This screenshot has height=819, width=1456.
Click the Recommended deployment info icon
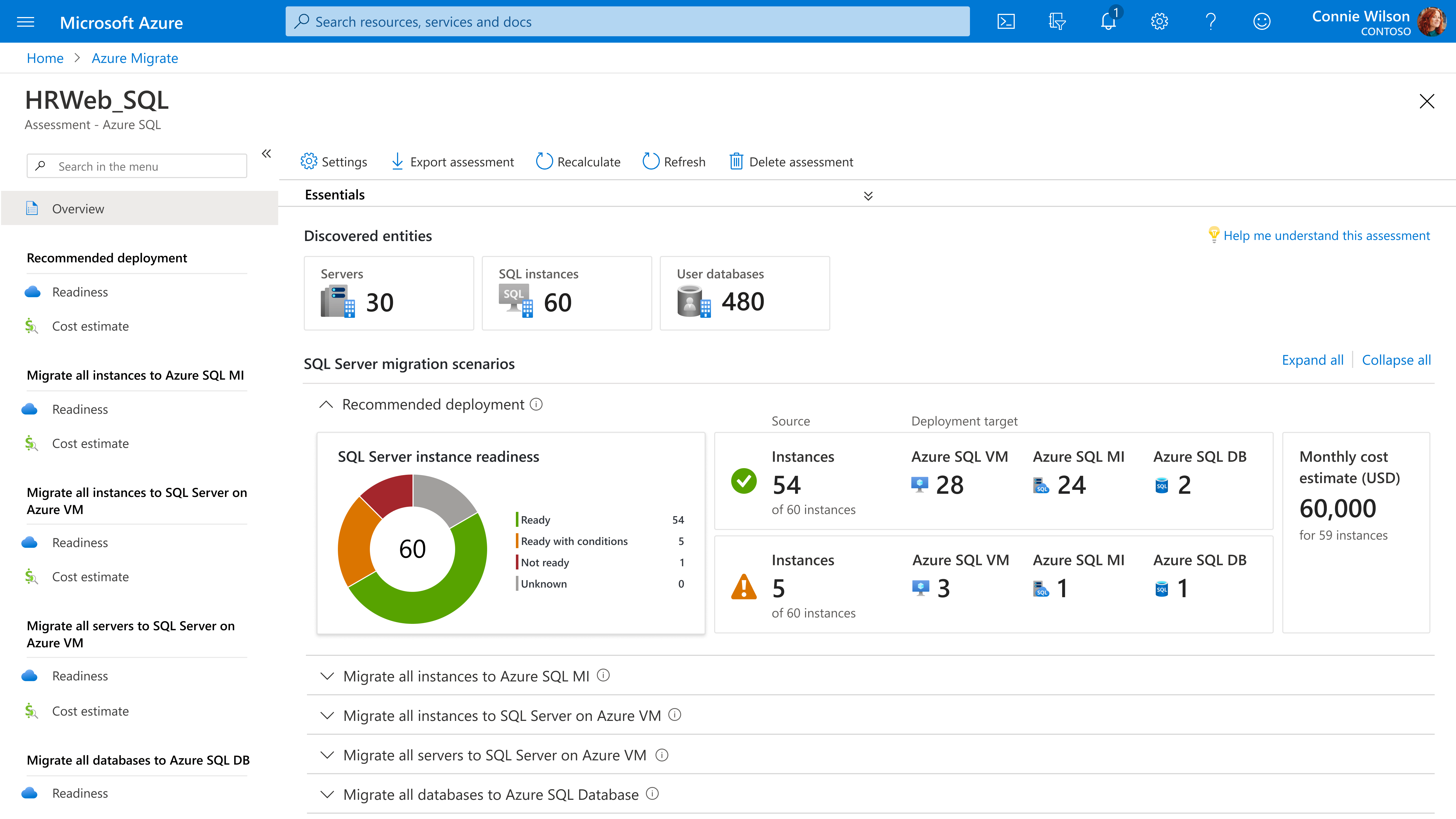point(536,404)
